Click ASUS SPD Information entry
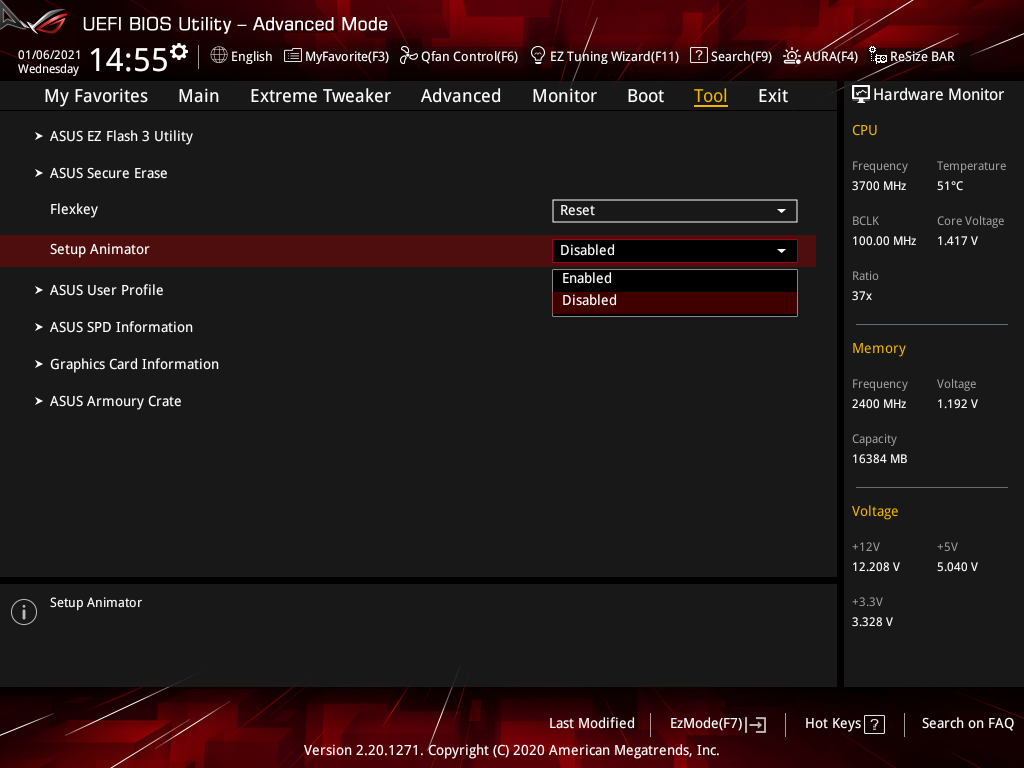The height and width of the screenshot is (768, 1024). tap(121, 327)
